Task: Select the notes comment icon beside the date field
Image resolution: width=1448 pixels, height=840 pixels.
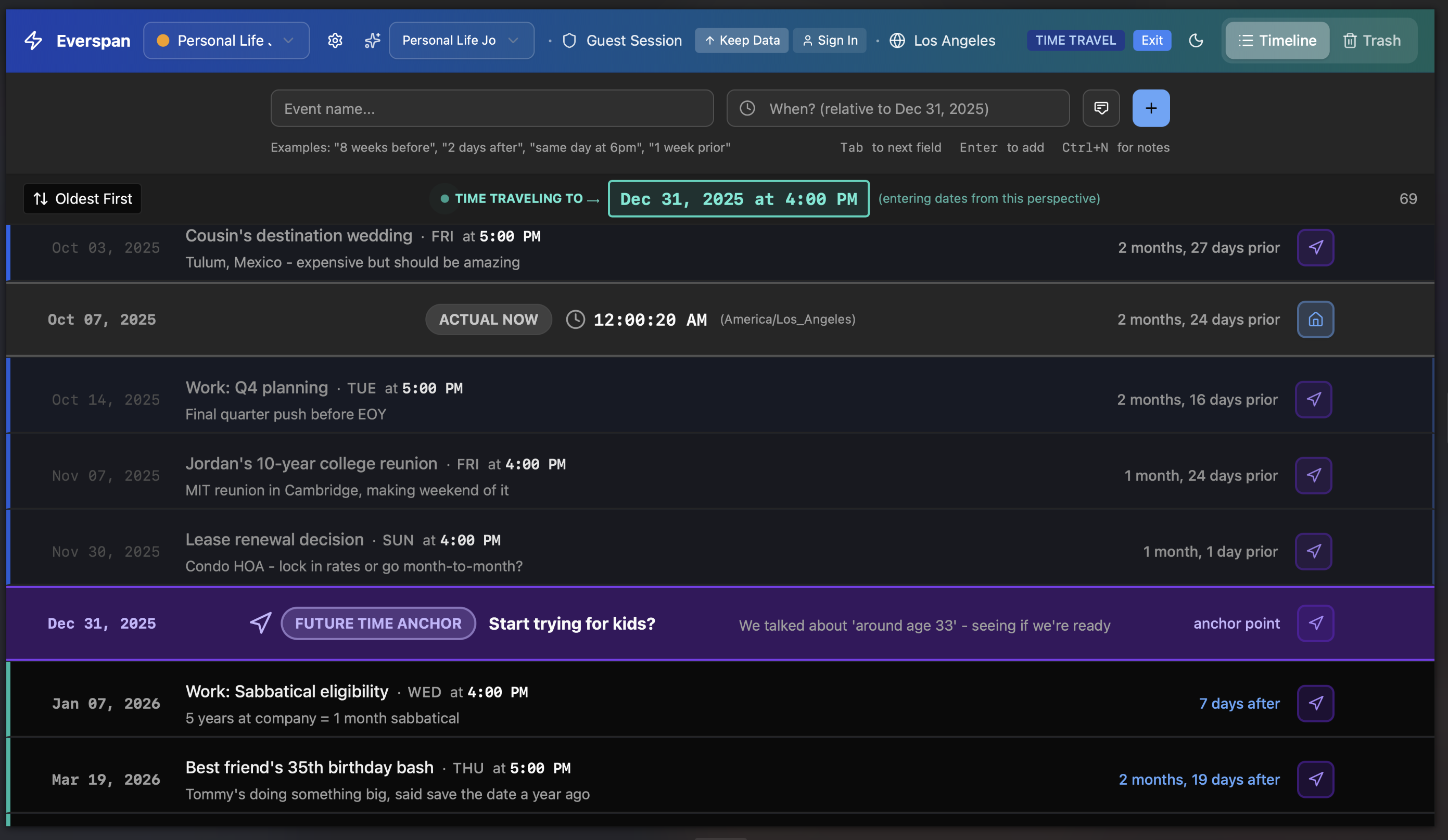Action: point(1101,108)
